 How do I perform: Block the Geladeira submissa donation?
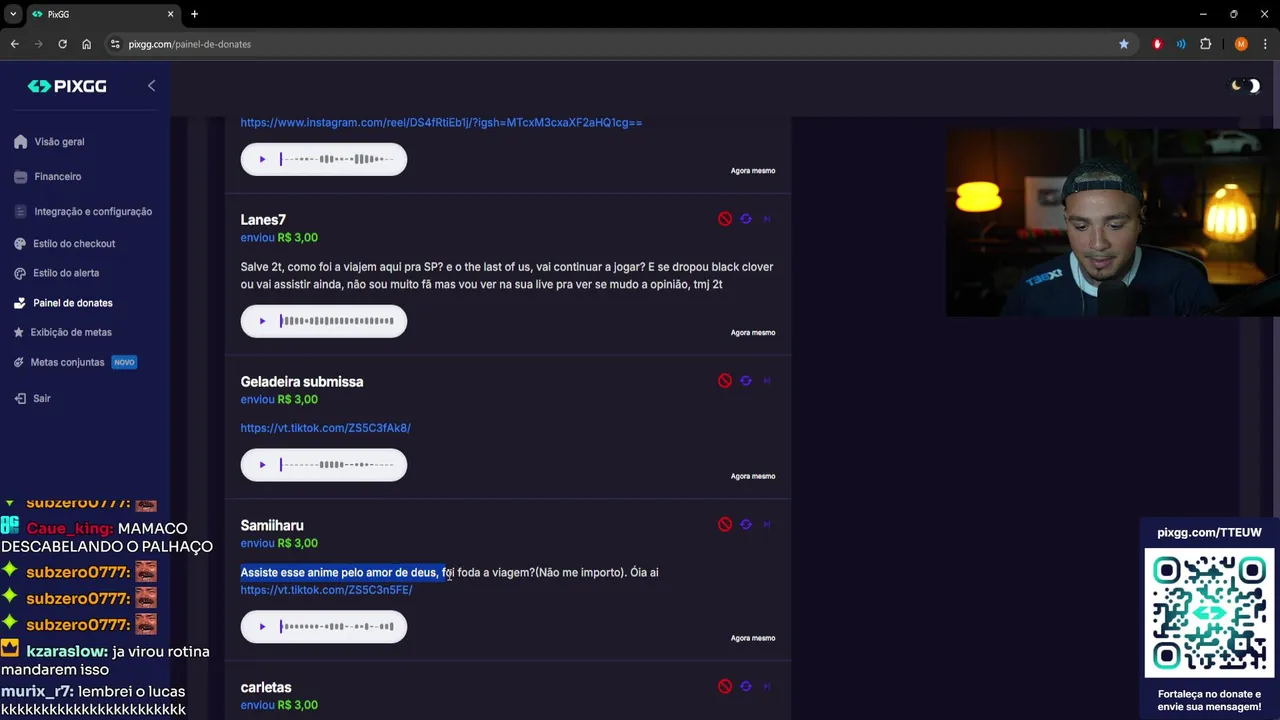725,381
